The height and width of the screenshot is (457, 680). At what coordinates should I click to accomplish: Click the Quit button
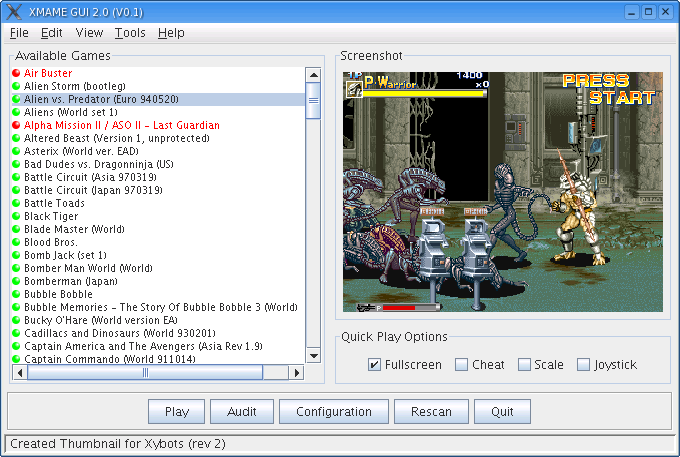pos(502,411)
